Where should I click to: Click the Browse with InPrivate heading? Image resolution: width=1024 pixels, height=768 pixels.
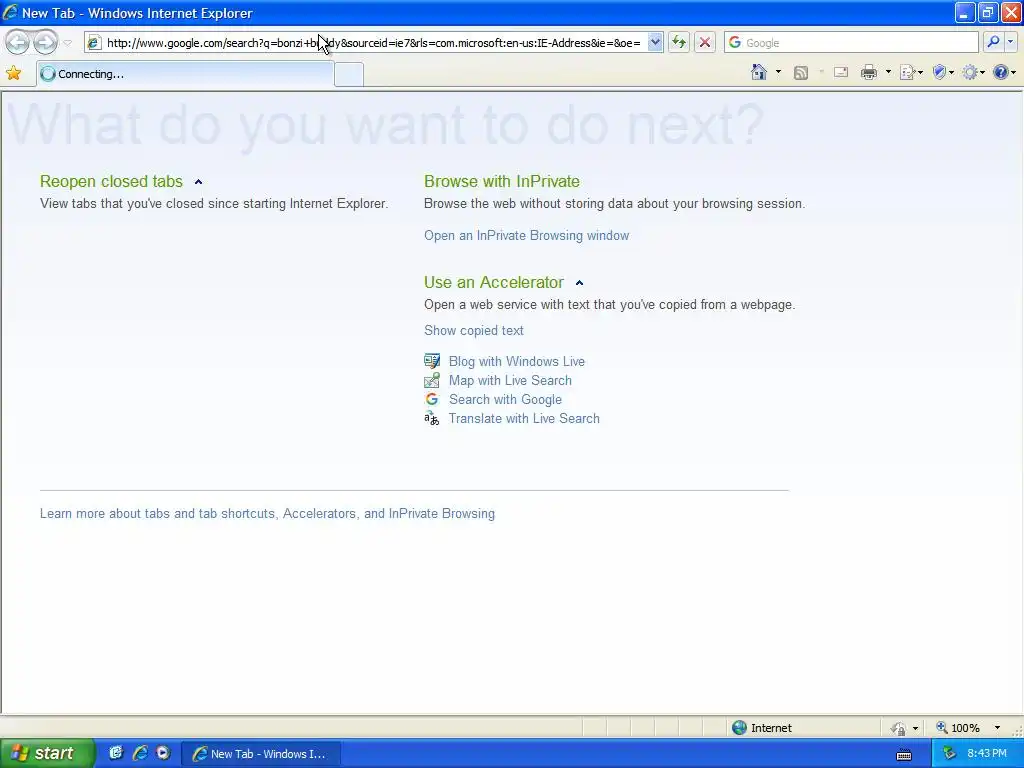coord(502,182)
